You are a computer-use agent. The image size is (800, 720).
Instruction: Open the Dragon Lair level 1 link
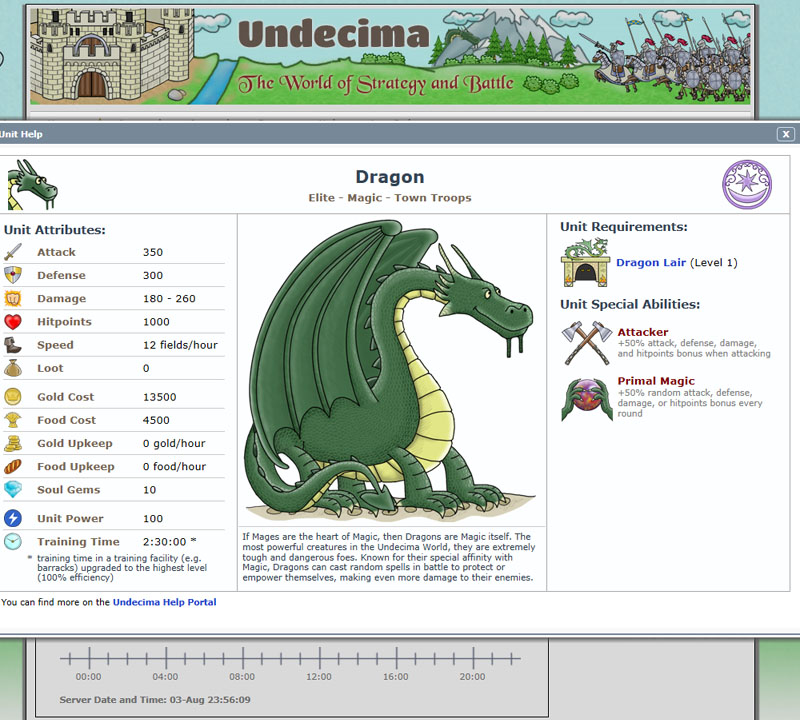point(650,262)
